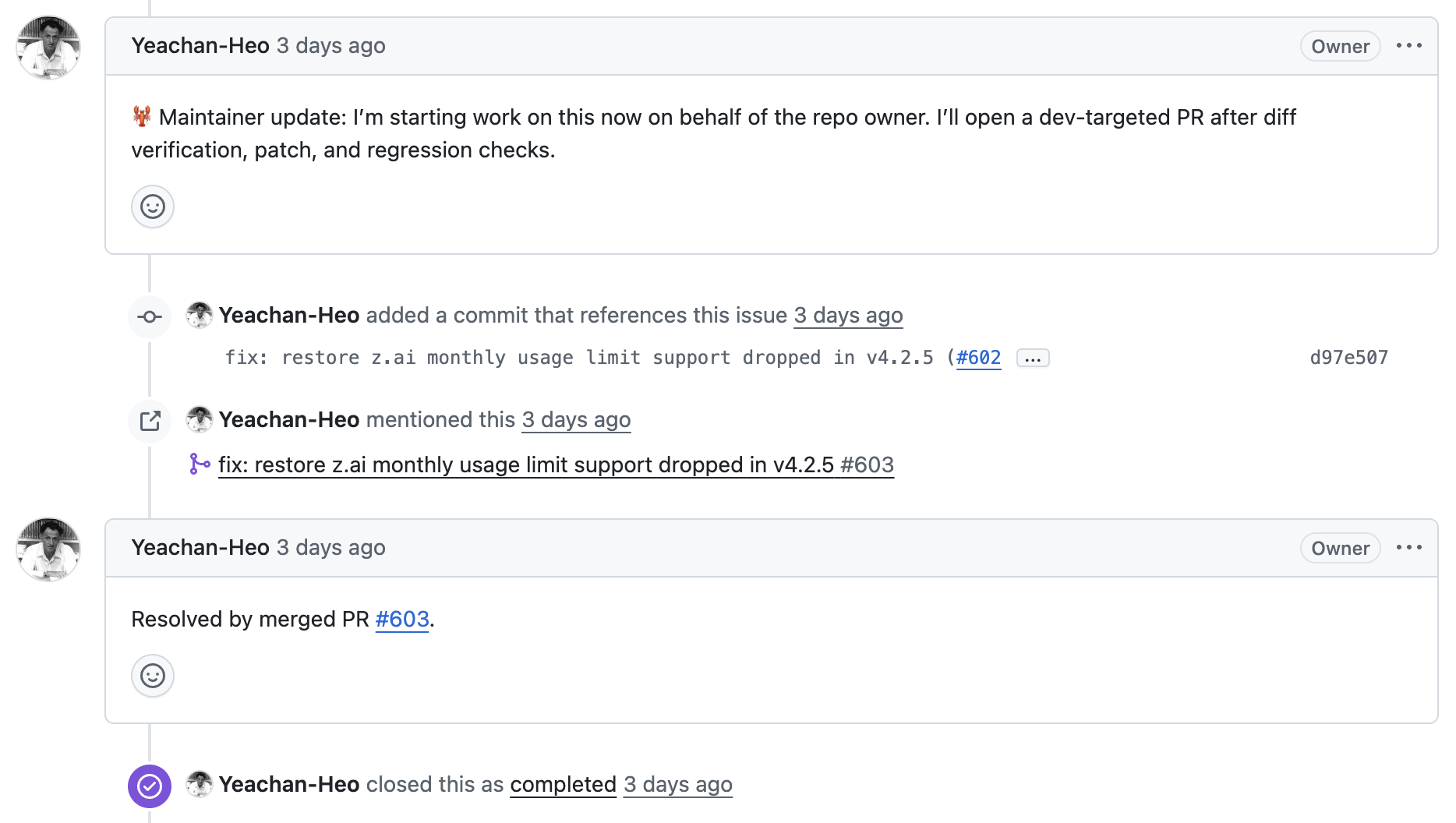This screenshot has height=823, width=1456.
Task: Click Owner badge on the Resolved comment
Action: 1340,549
